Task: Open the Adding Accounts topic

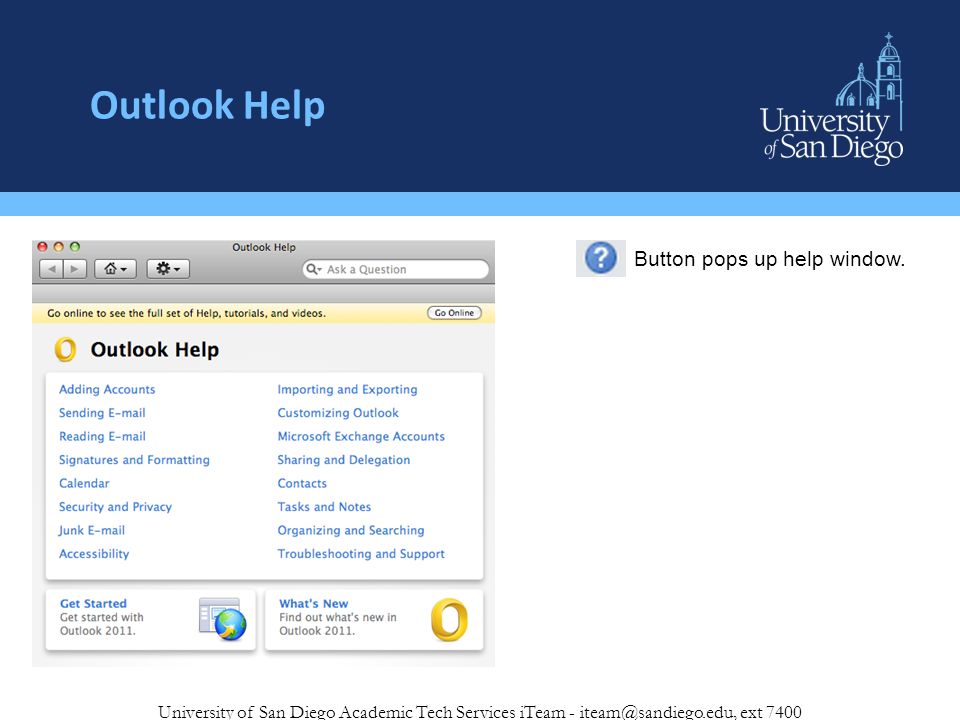Action: 107,389
